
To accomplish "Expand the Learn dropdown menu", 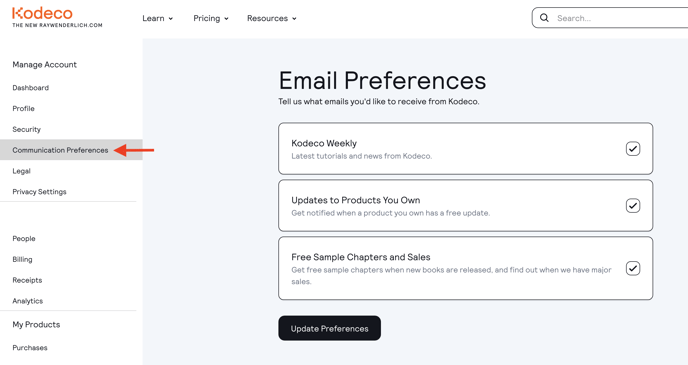I will pyautogui.click(x=158, y=18).
